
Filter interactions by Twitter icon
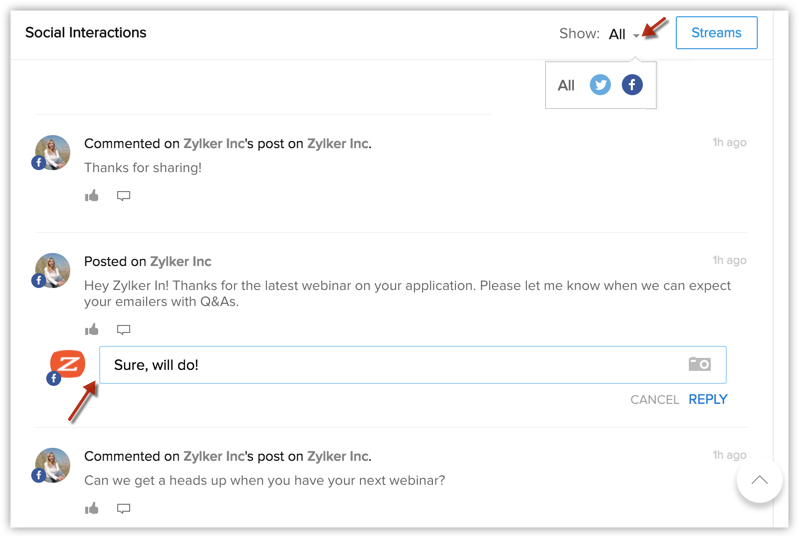[600, 85]
